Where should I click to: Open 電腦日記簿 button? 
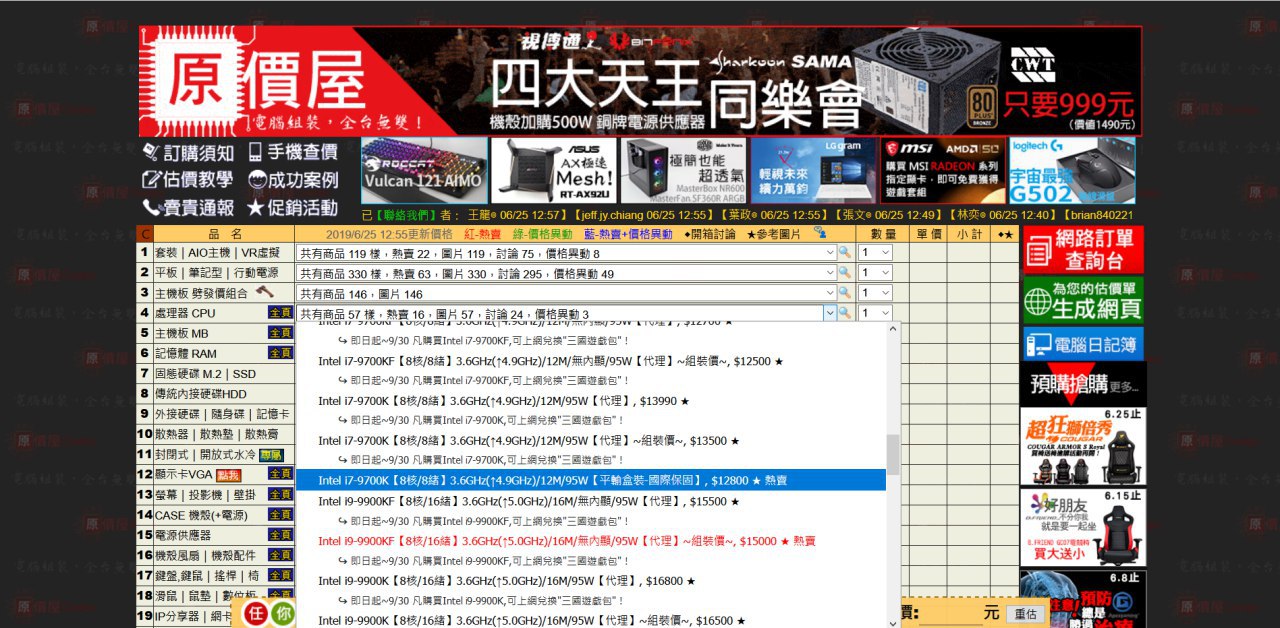point(1083,344)
